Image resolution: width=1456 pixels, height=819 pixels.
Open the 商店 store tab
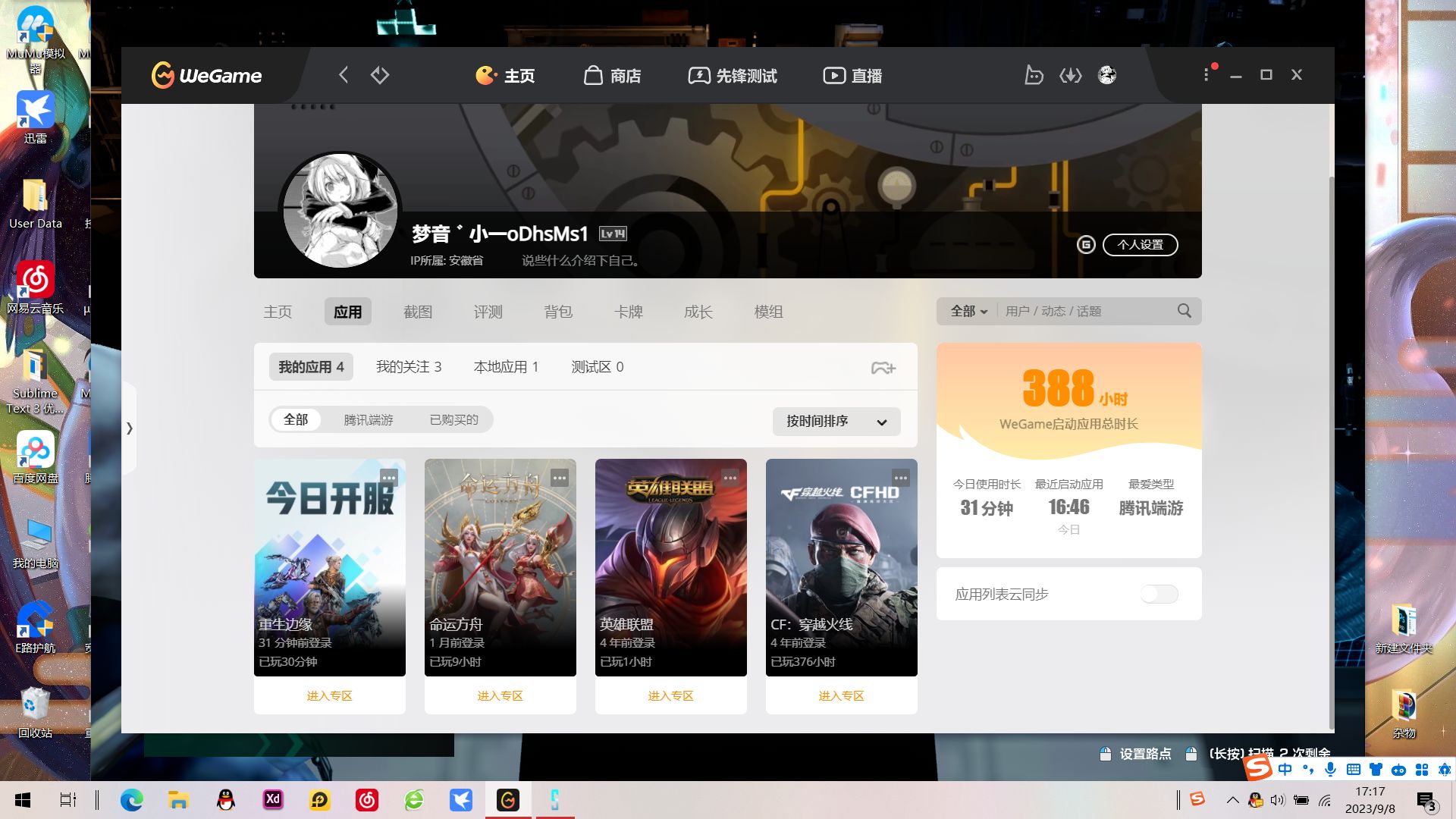pyautogui.click(x=613, y=75)
